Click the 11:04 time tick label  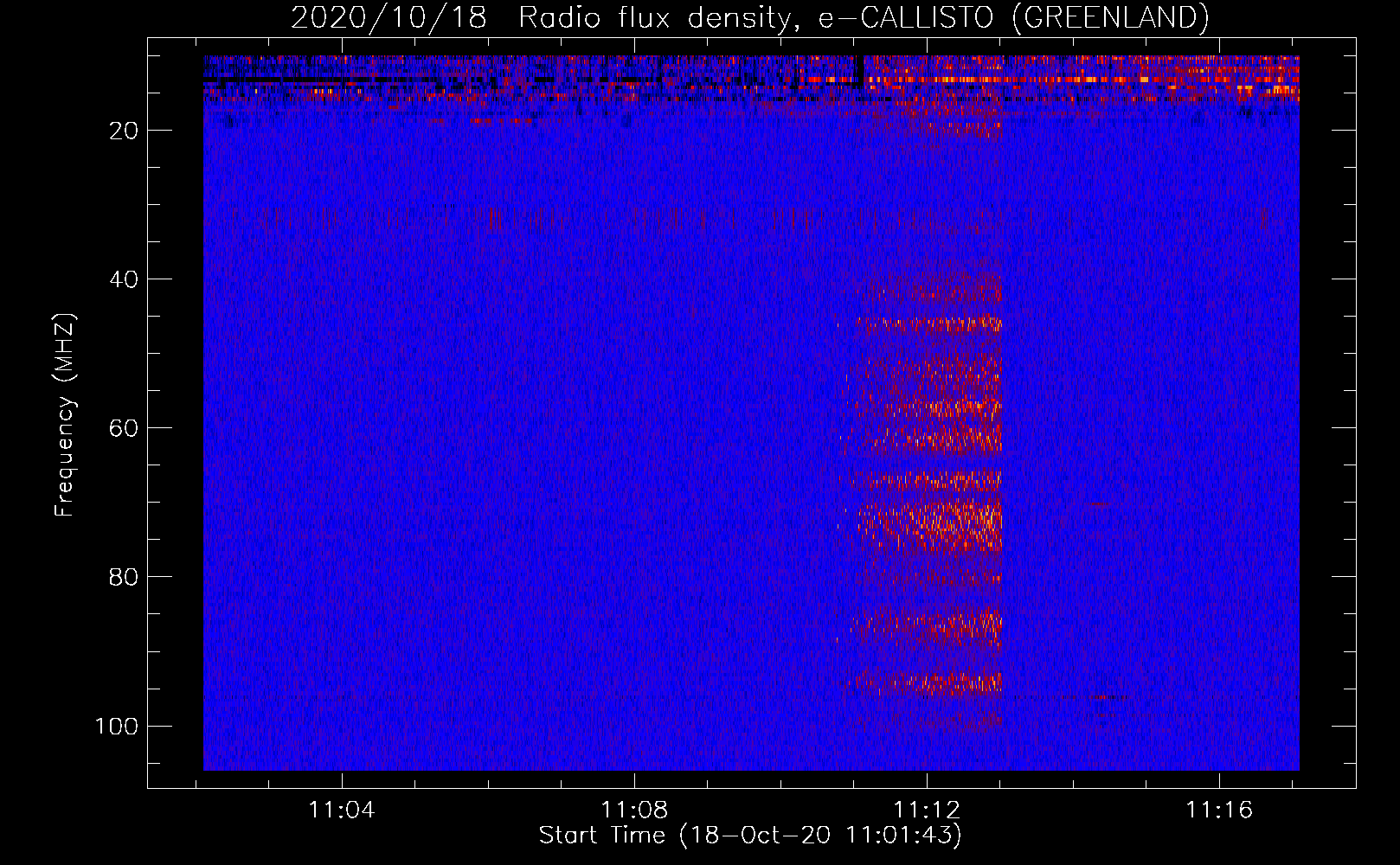[x=342, y=811]
